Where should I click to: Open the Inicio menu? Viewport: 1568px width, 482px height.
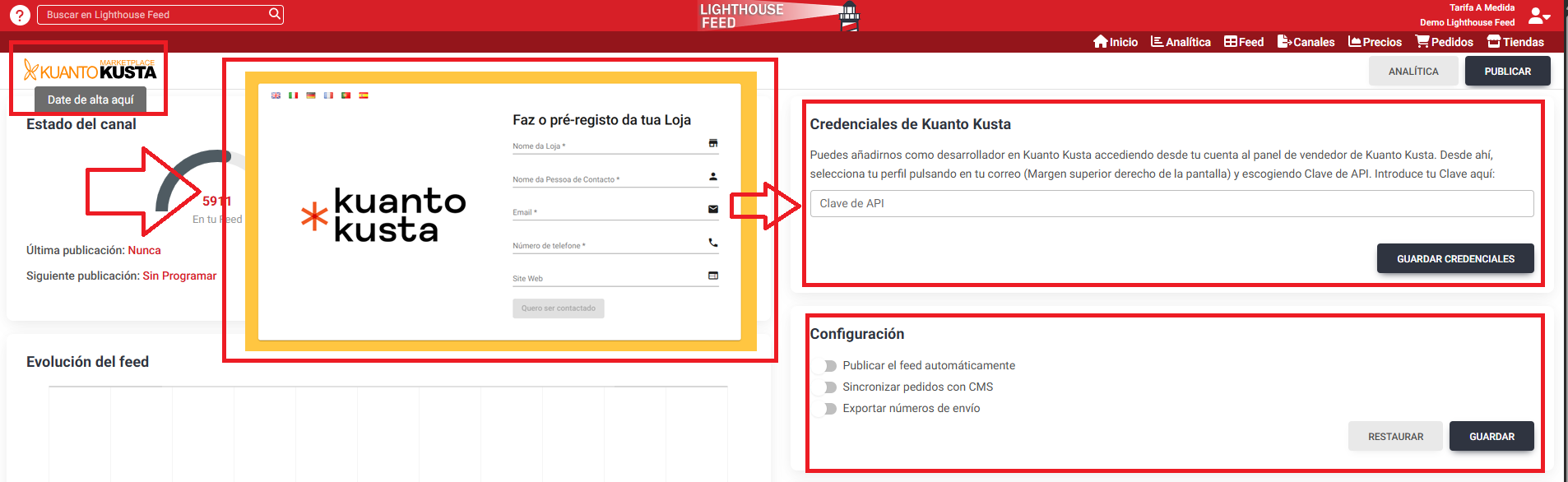click(x=1116, y=42)
